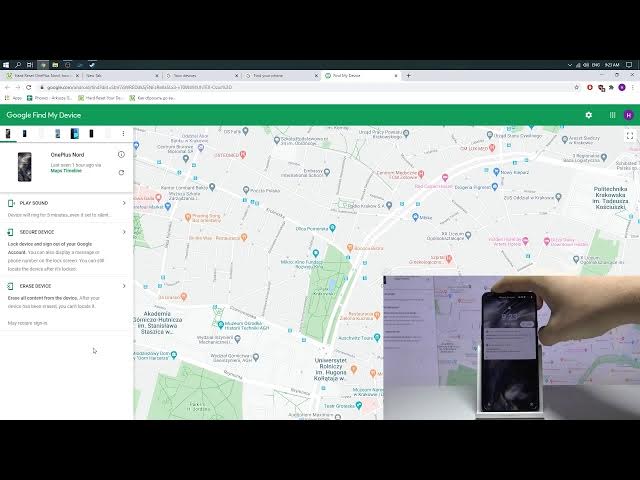Reload the page in Chrome

pos(29,87)
